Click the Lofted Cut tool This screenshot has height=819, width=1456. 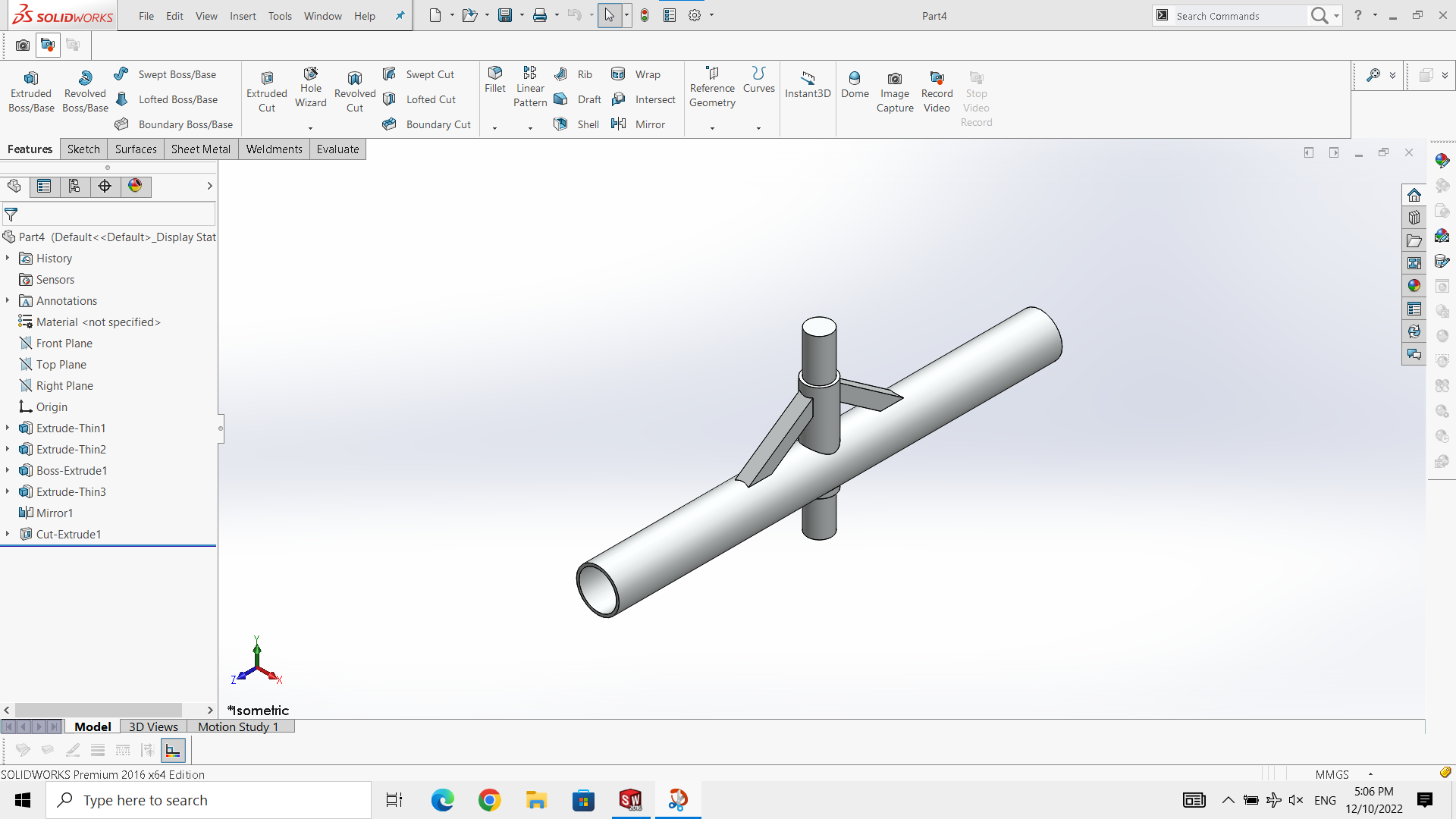pos(419,99)
